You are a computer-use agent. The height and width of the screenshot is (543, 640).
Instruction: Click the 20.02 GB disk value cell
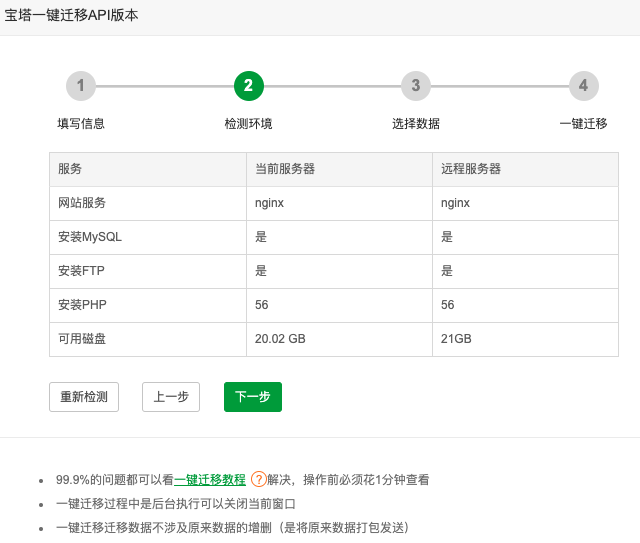[x=280, y=339]
